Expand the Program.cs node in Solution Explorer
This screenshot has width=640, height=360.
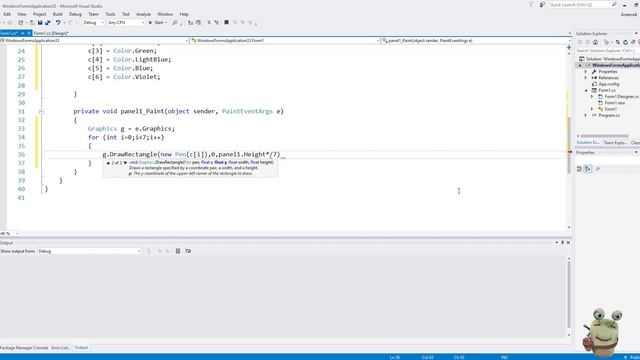click(x=586, y=116)
